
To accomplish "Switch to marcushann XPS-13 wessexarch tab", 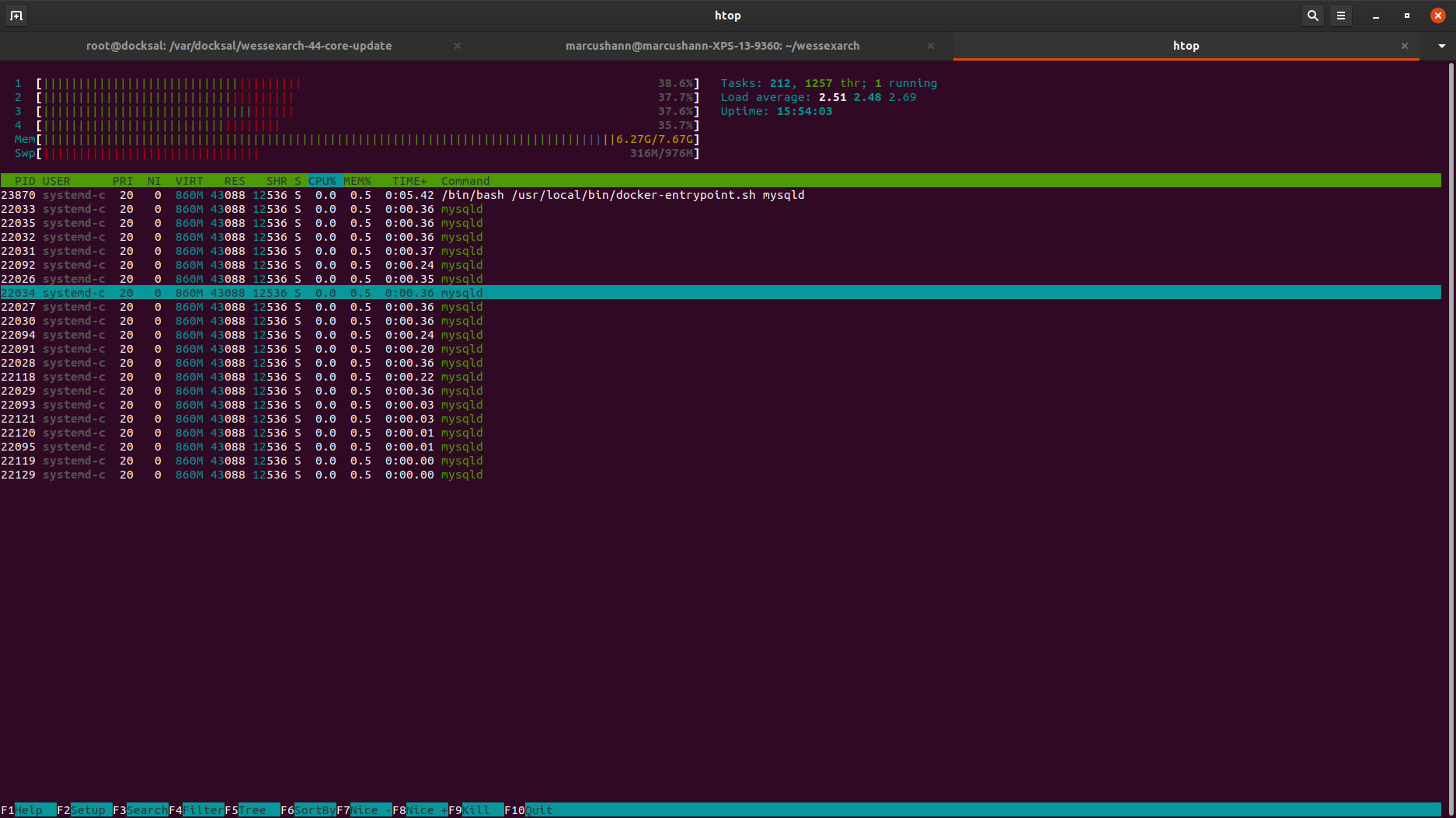I will point(712,46).
